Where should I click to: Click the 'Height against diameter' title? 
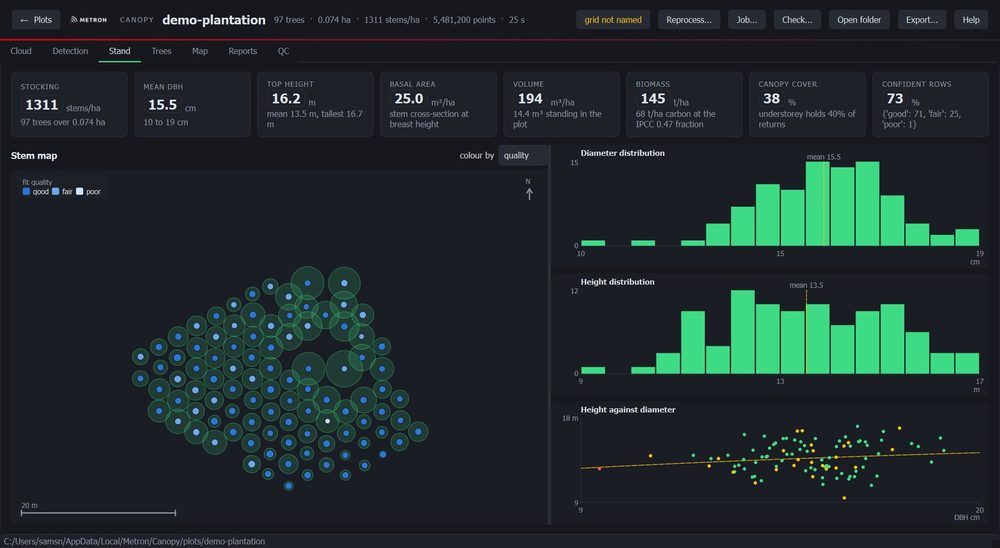pyautogui.click(x=628, y=410)
